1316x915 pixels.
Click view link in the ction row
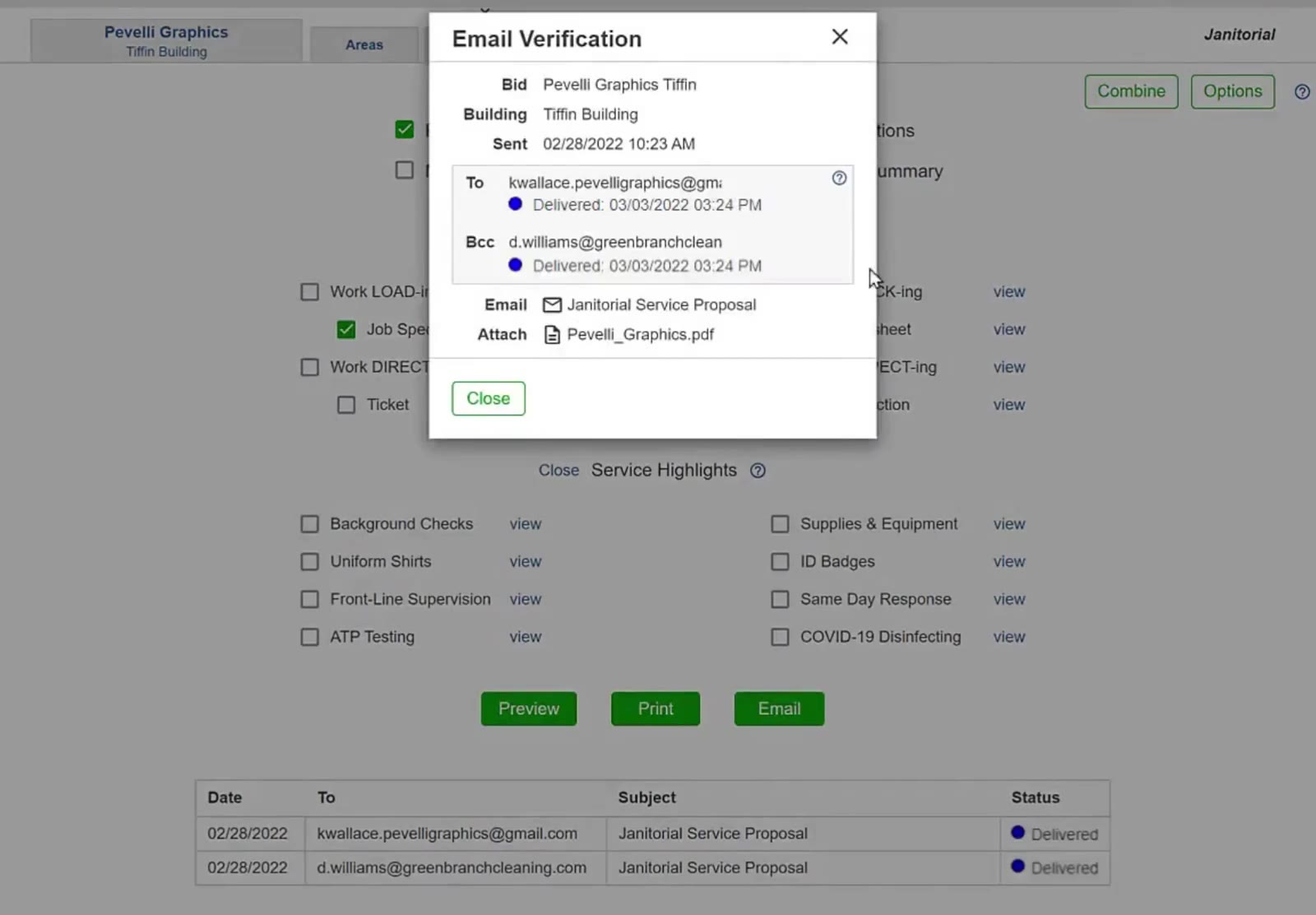[x=1008, y=405]
